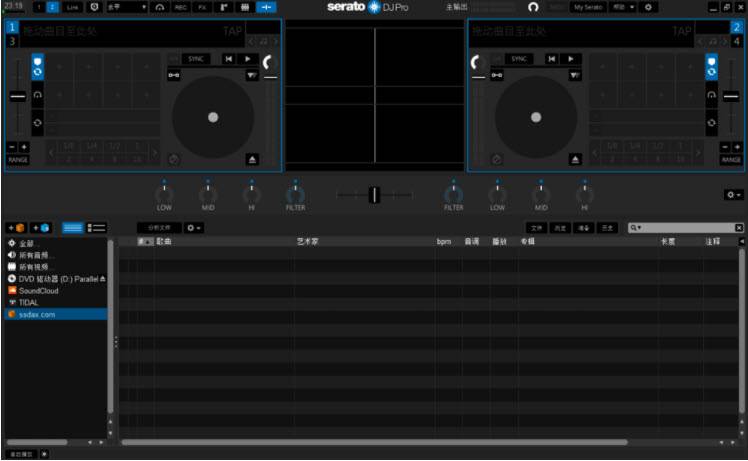Screen dimensions: 748x461
Task: Open the FX panel from top toolbar
Action: [x=203, y=7]
